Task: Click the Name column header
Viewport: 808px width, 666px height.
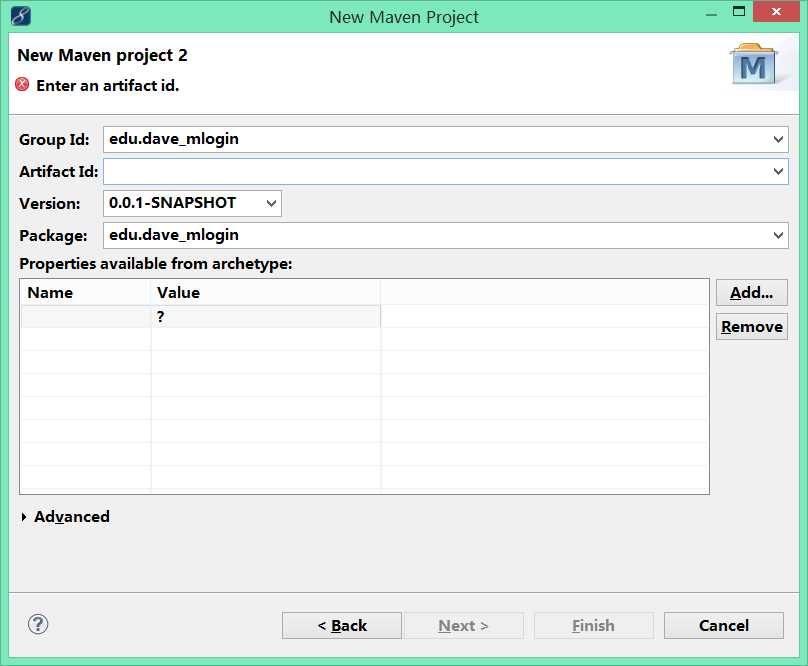Action: [86, 292]
